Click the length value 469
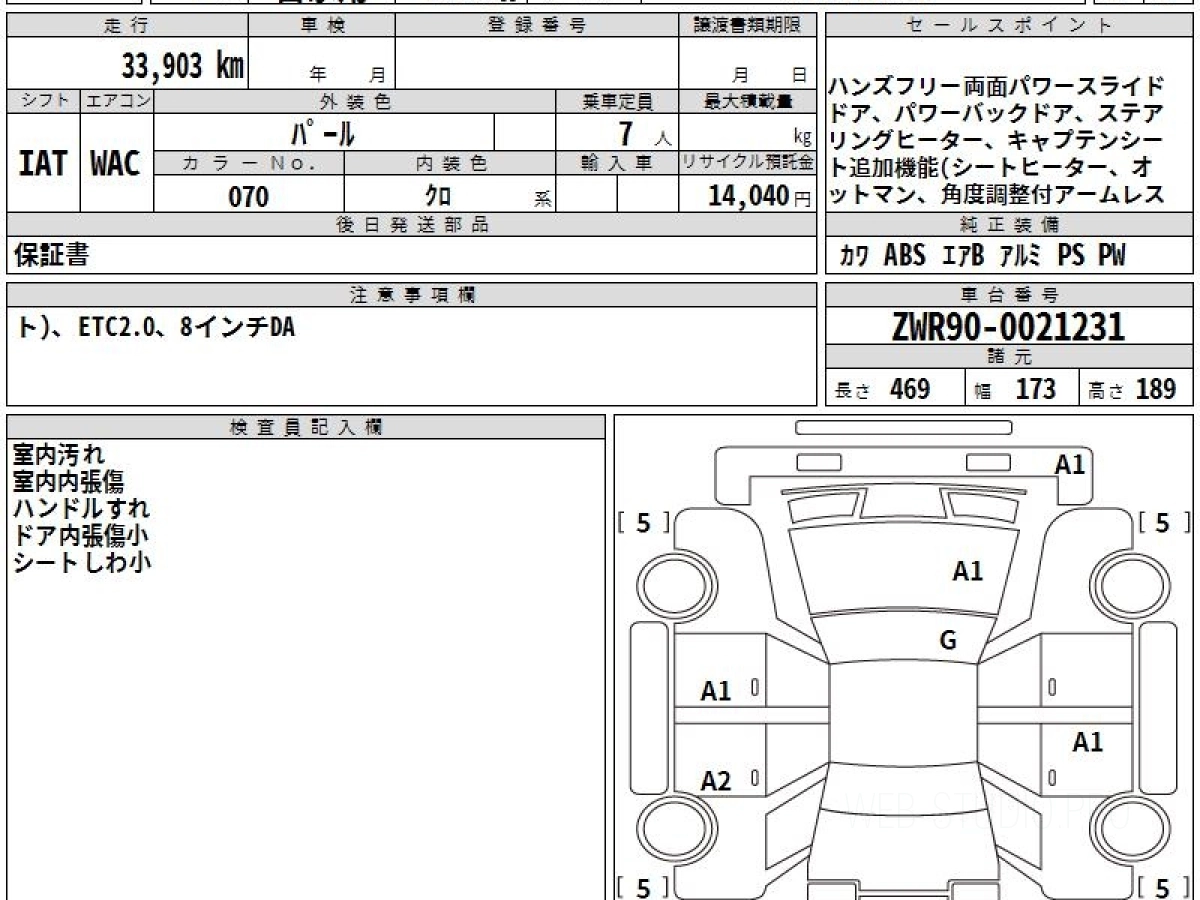Image resolution: width=1200 pixels, height=900 pixels. (x=910, y=389)
